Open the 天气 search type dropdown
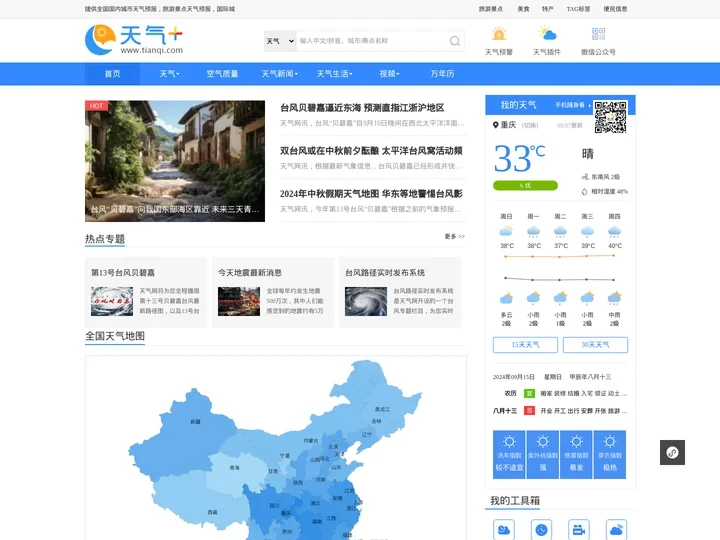720x540 pixels. 280,41
